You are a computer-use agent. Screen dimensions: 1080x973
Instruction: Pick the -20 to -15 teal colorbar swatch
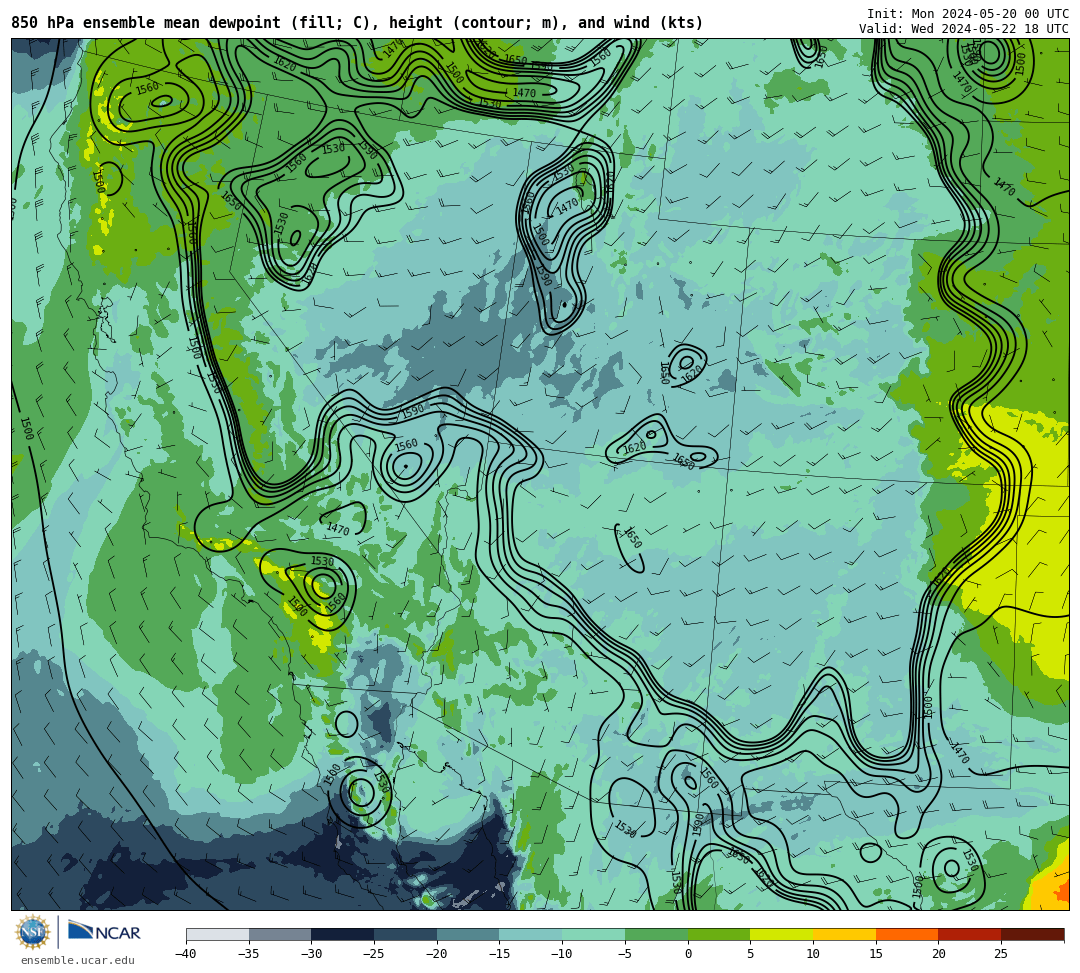[468, 934]
